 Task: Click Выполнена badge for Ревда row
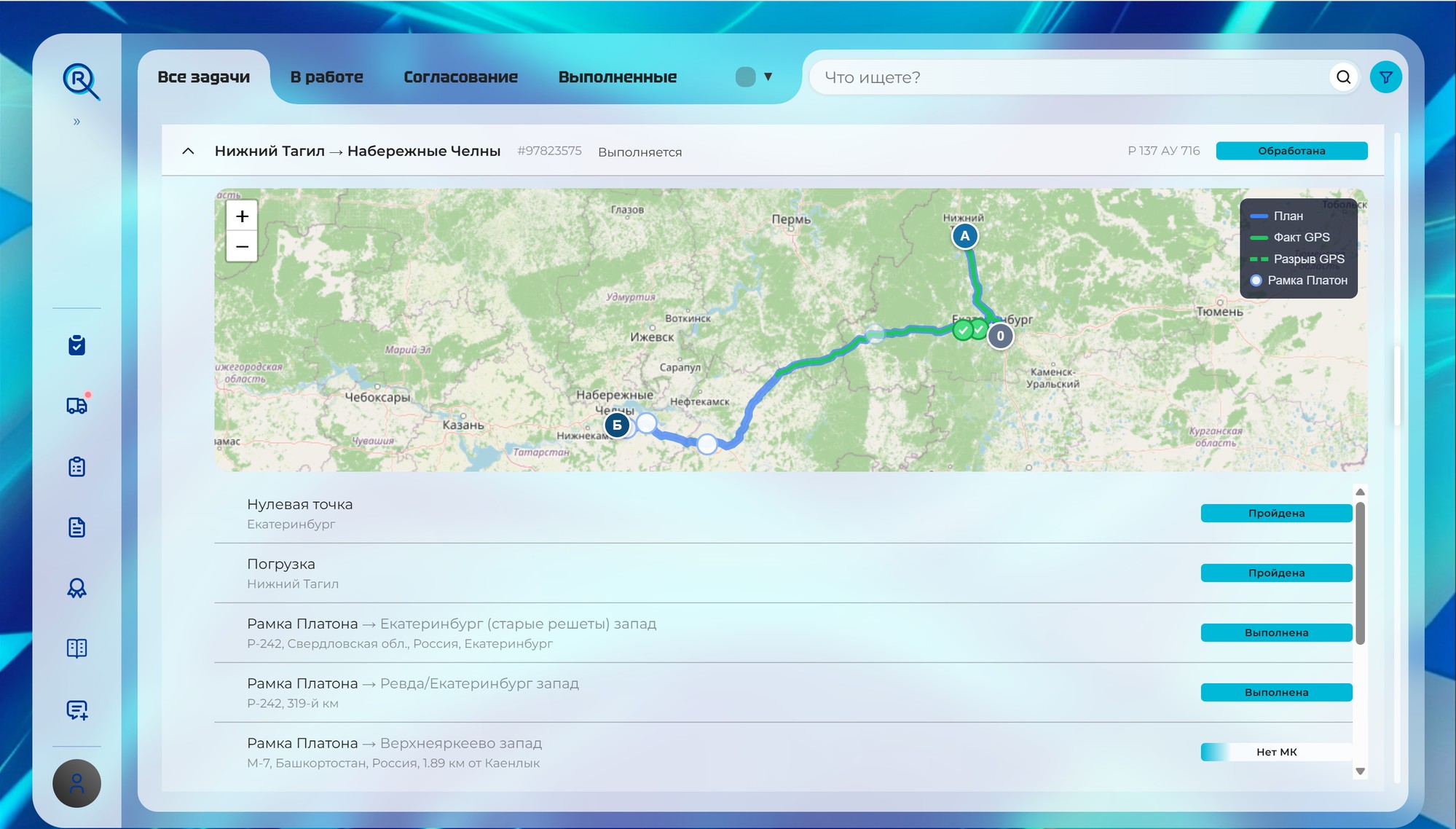click(x=1276, y=693)
